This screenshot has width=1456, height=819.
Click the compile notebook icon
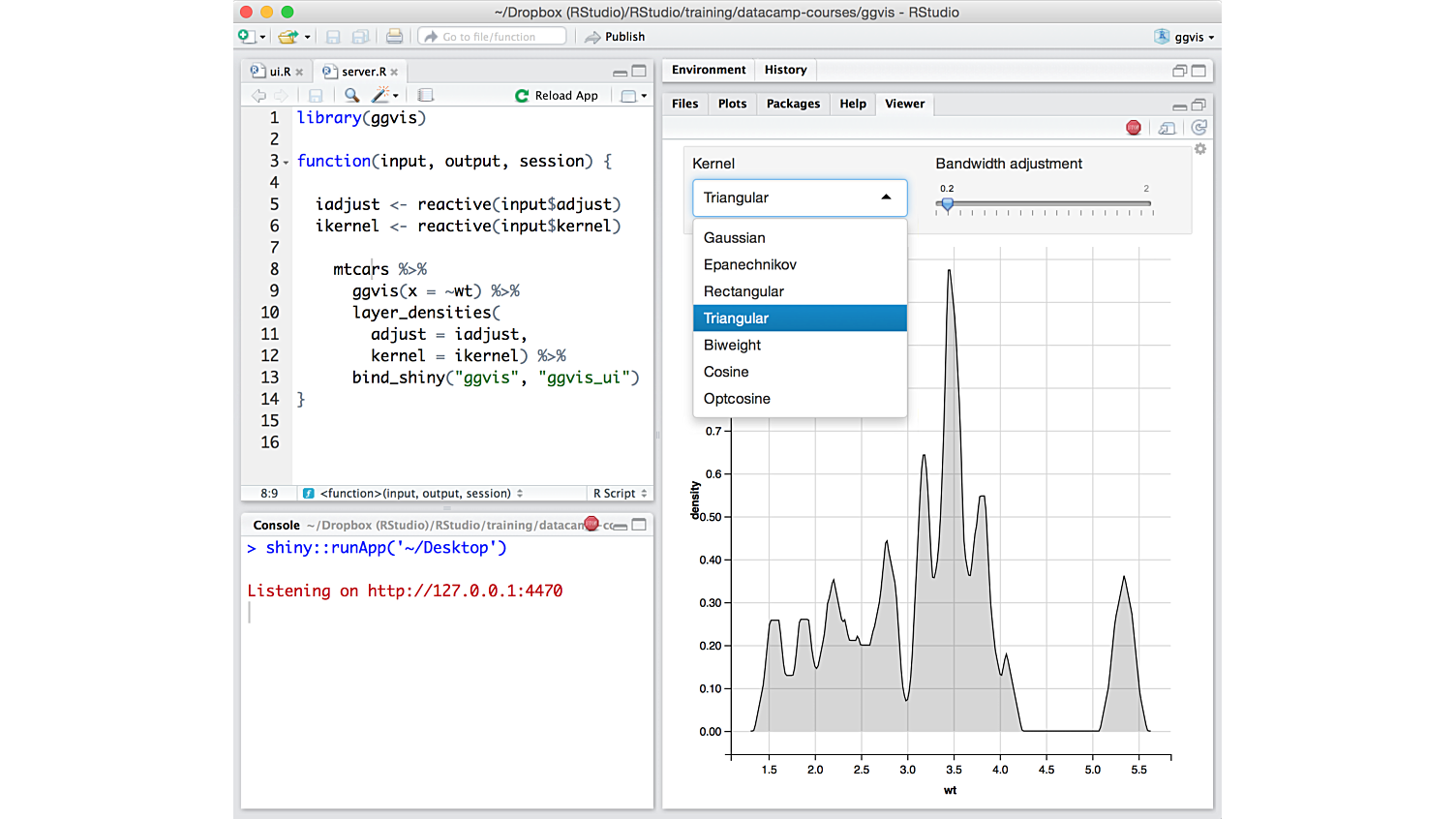coord(425,95)
